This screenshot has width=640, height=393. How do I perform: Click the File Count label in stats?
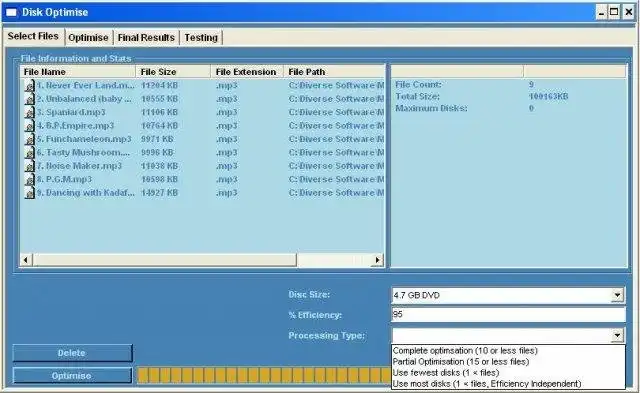(418, 84)
